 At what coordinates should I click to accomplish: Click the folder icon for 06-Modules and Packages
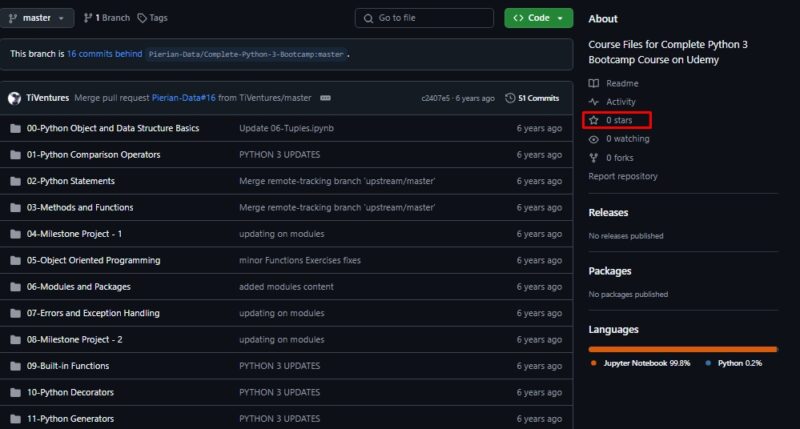tap(15, 287)
